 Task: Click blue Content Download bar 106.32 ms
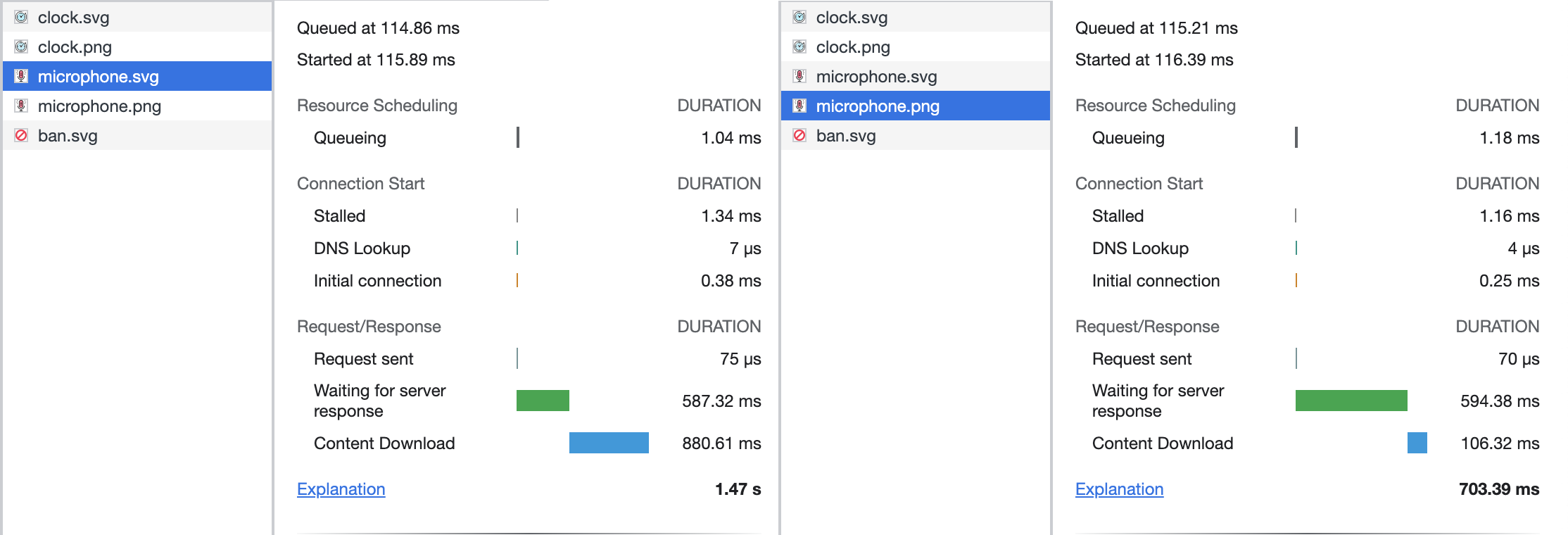point(1417,443)
